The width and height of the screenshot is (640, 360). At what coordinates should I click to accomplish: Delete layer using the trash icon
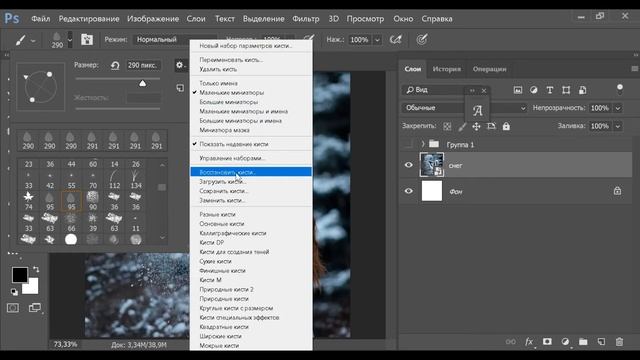point(619,342)
